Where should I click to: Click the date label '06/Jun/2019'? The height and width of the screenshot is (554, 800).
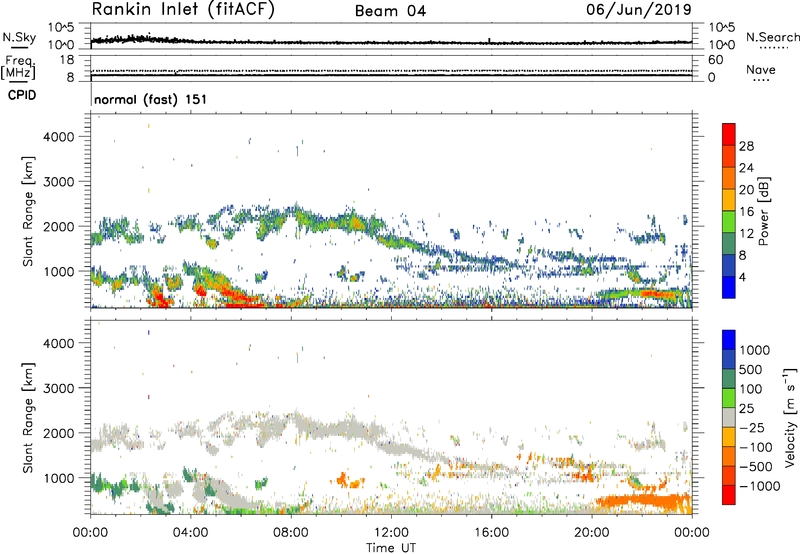[639, 10]
